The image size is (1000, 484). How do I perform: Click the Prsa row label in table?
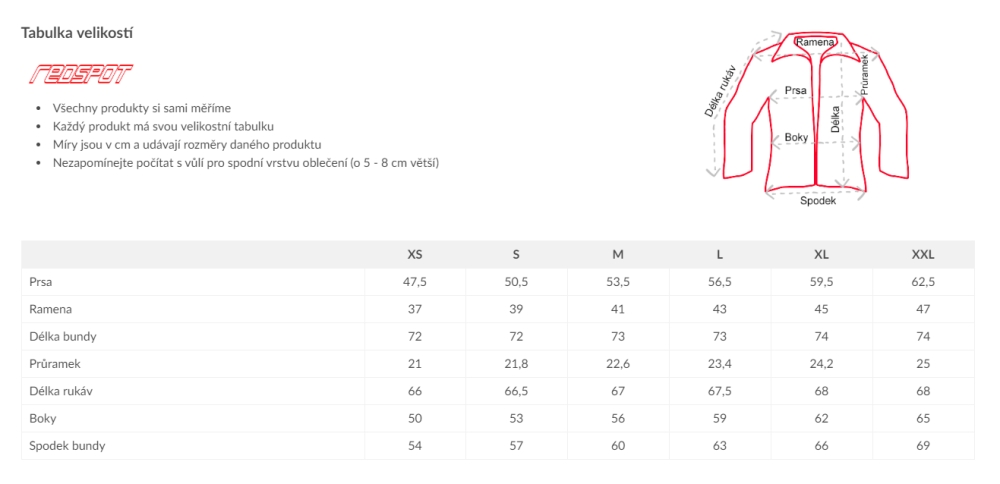[41, 282]
